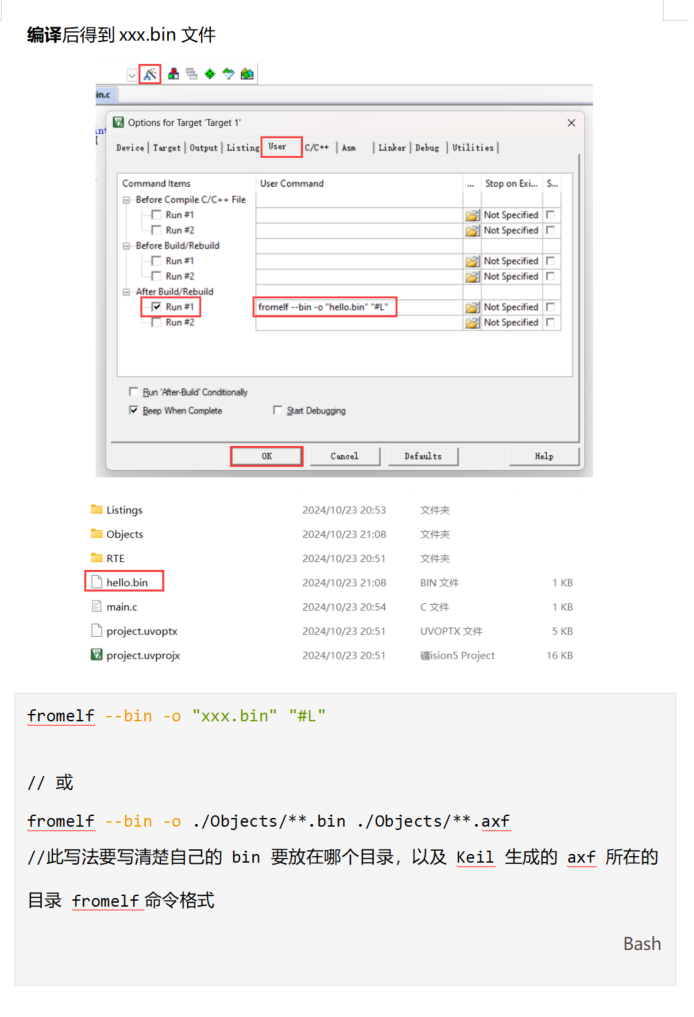Switch to the Linker tab
The image size is (694, 1017).
pyautogui.click(x=392, y=148)
